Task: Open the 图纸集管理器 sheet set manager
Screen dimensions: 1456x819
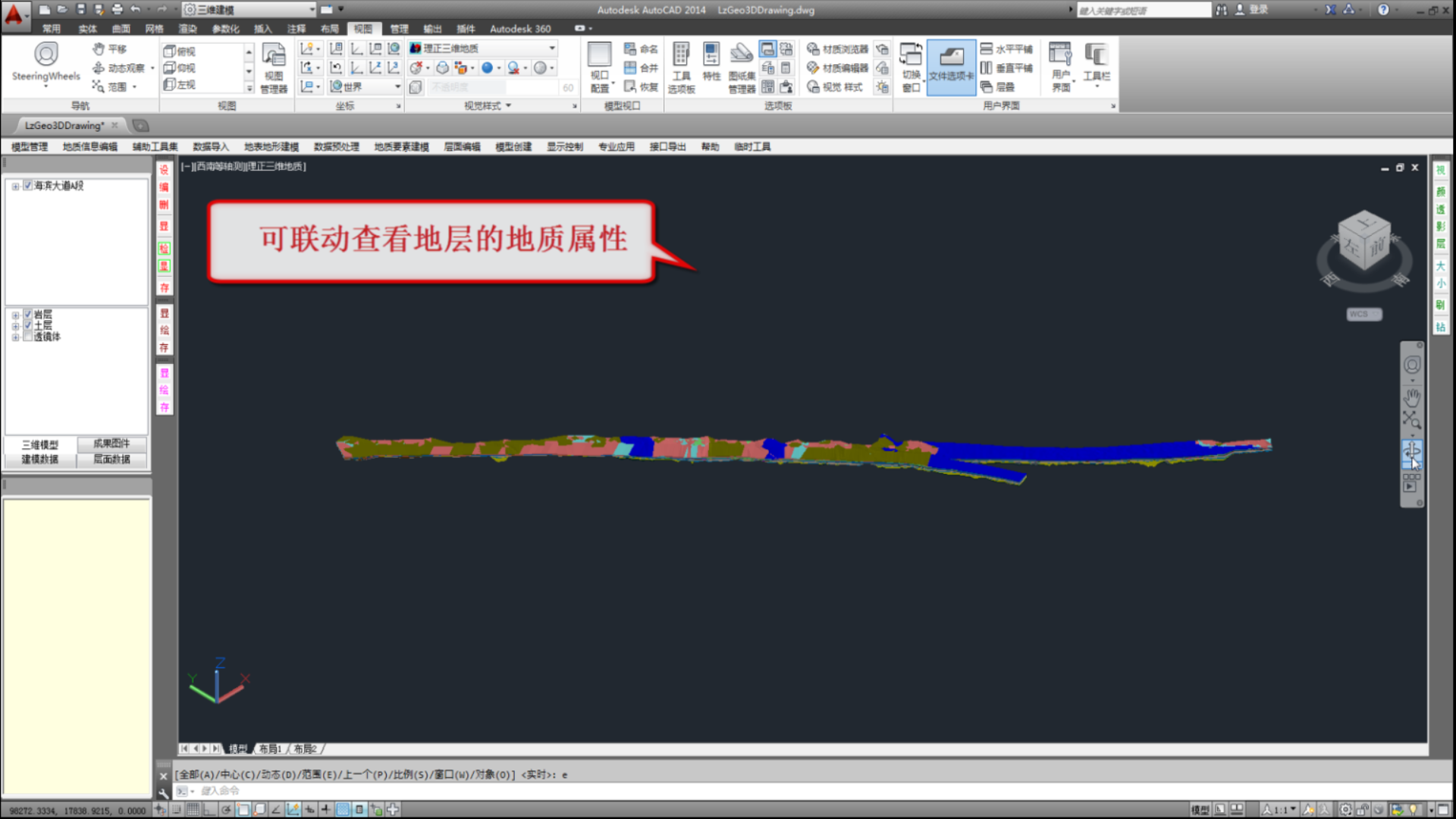Action: pyautogui.click(x=742, y=67)
